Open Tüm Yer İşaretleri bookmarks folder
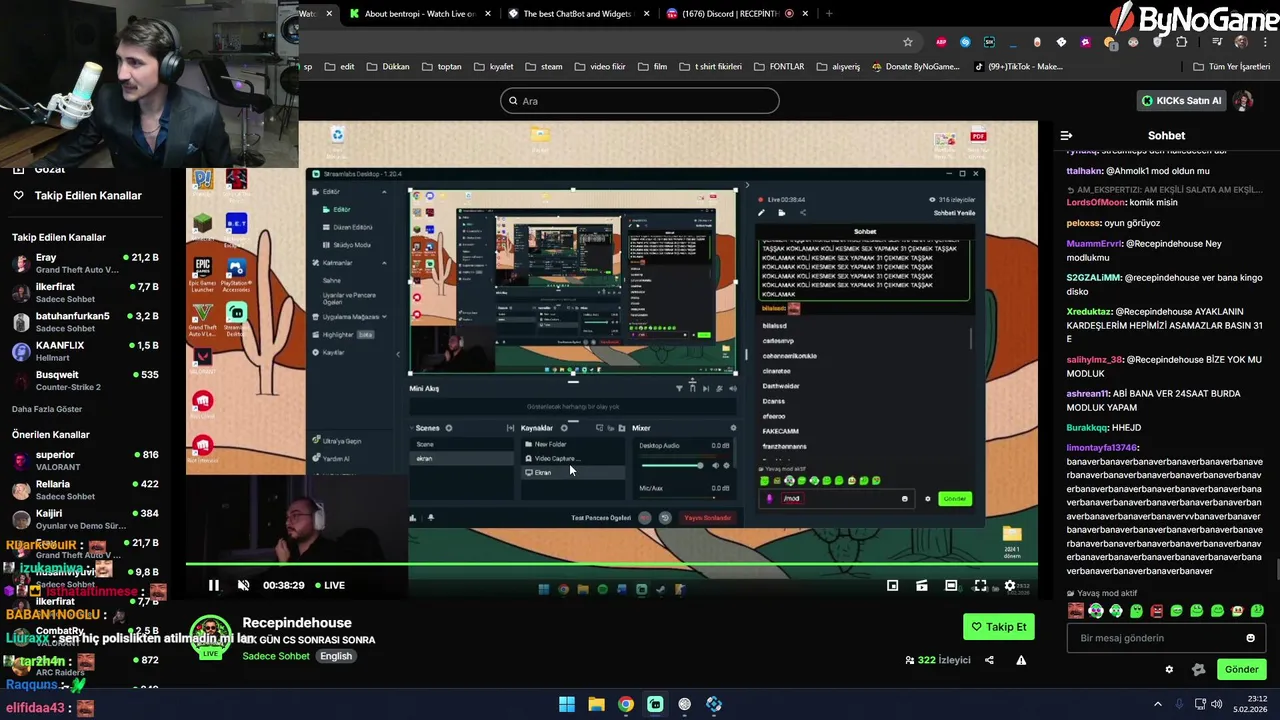Image resolution: width=1280 pixels, height=720 pixels. tap(1231, 67)
